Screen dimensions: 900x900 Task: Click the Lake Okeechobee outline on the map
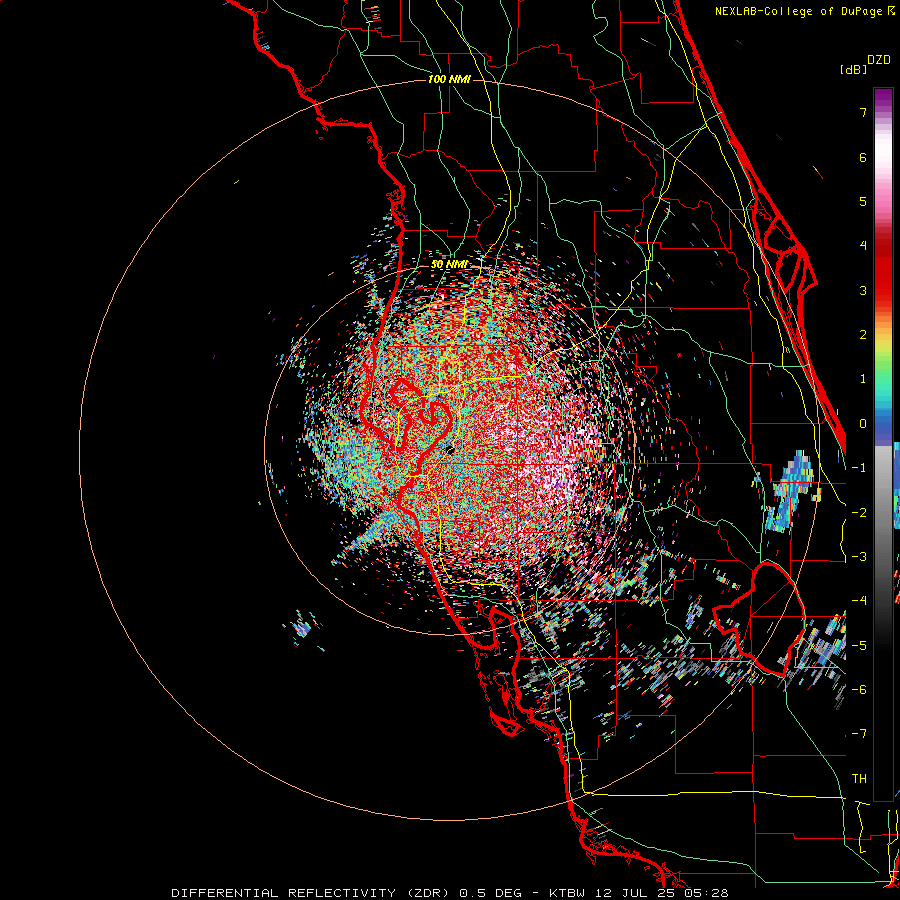tap(759, 620)
